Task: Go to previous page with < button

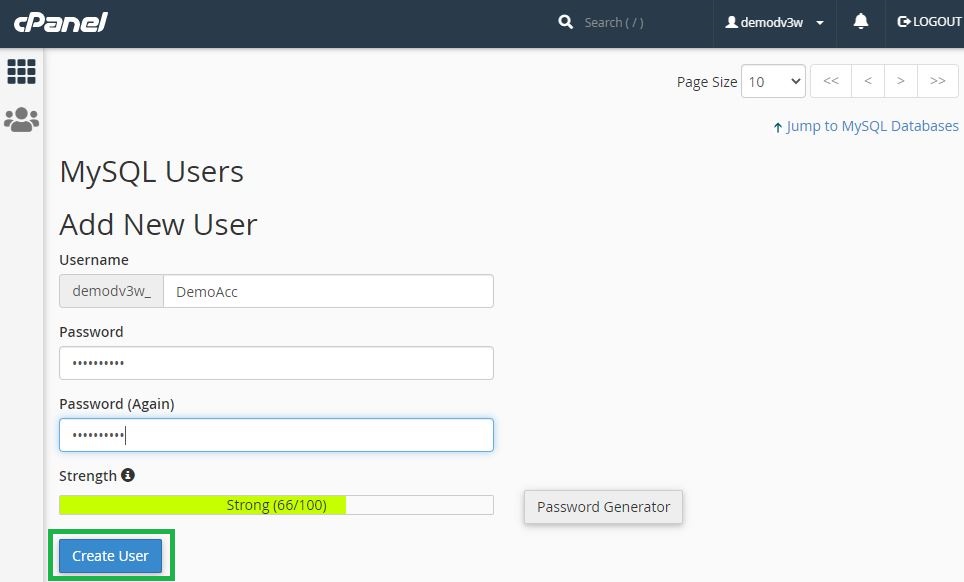Action: pyautogui.click(x=867, y=81)
